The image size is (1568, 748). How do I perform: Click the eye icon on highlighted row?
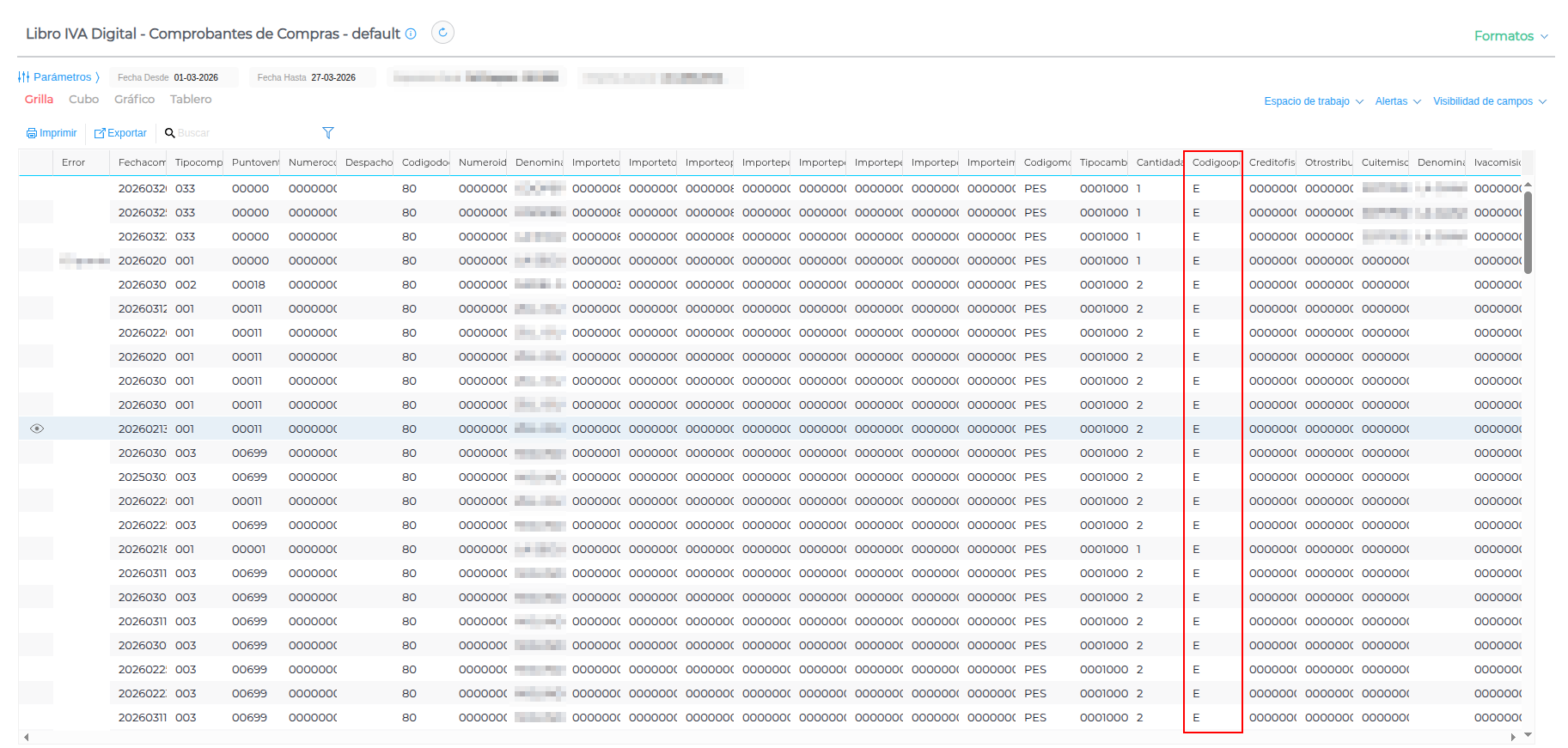(x=37, y=429)
